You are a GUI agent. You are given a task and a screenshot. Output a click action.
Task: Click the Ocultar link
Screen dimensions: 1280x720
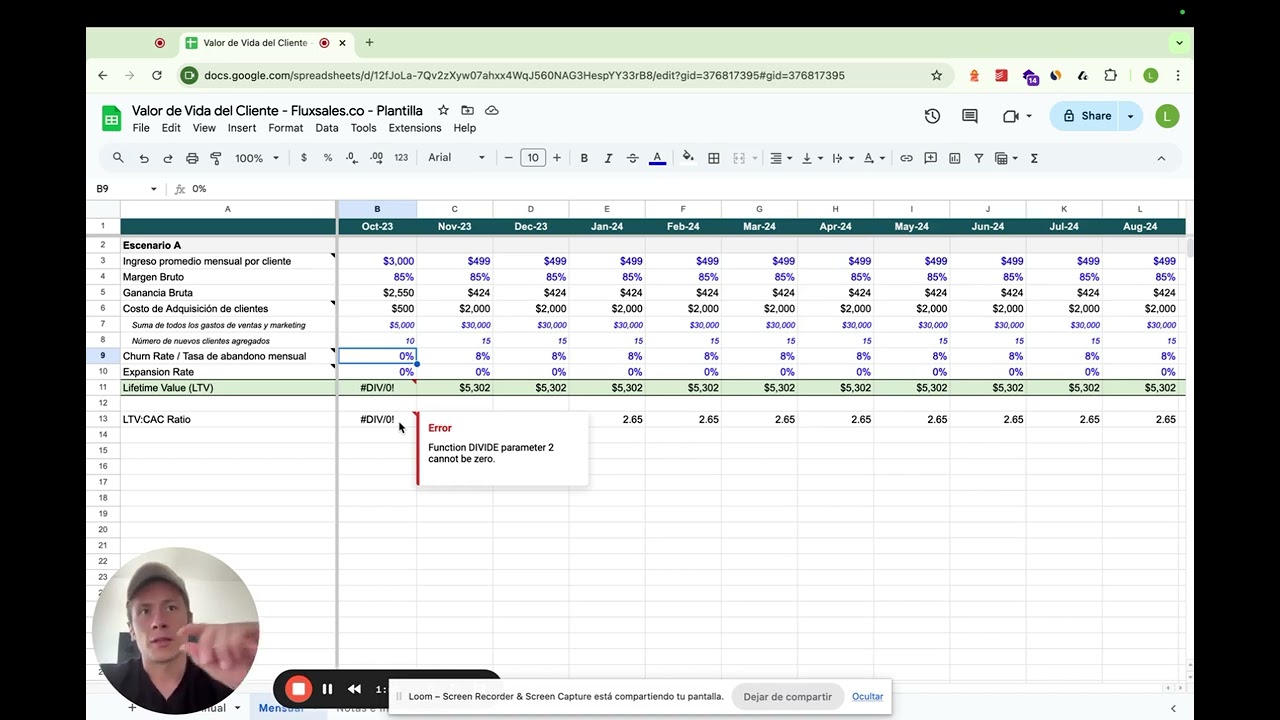click(867, 697)
